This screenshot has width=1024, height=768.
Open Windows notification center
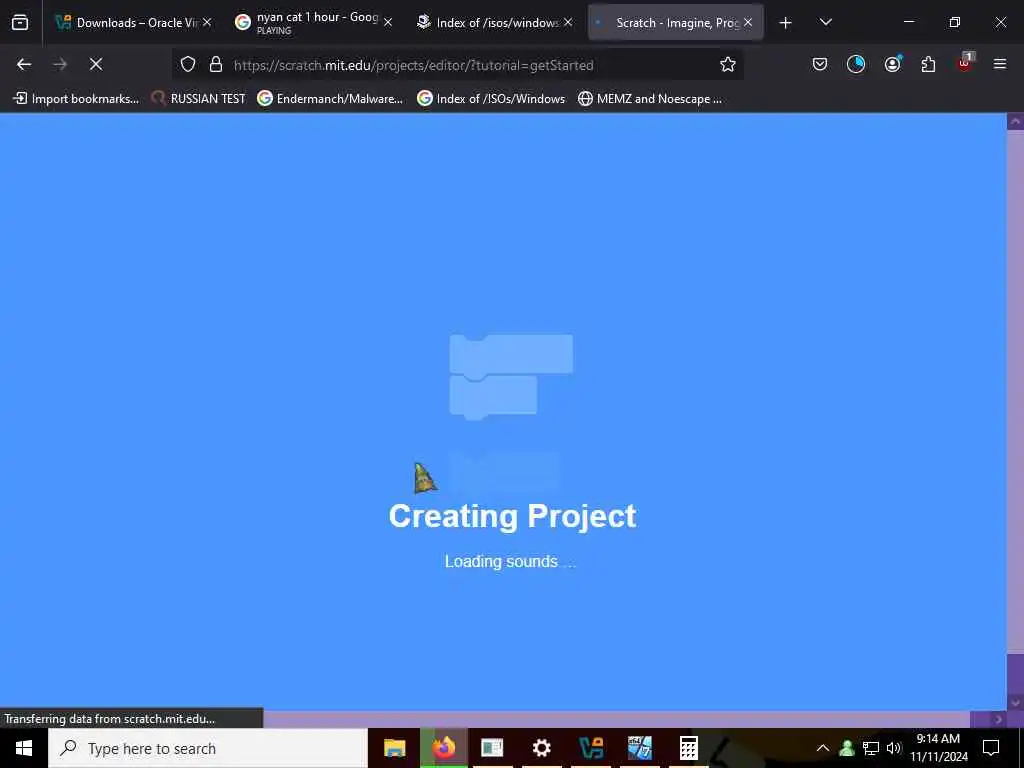[991, 748]
